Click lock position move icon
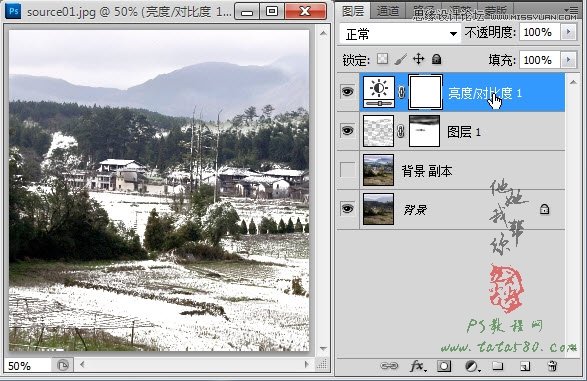 click(x=418, y=59)
